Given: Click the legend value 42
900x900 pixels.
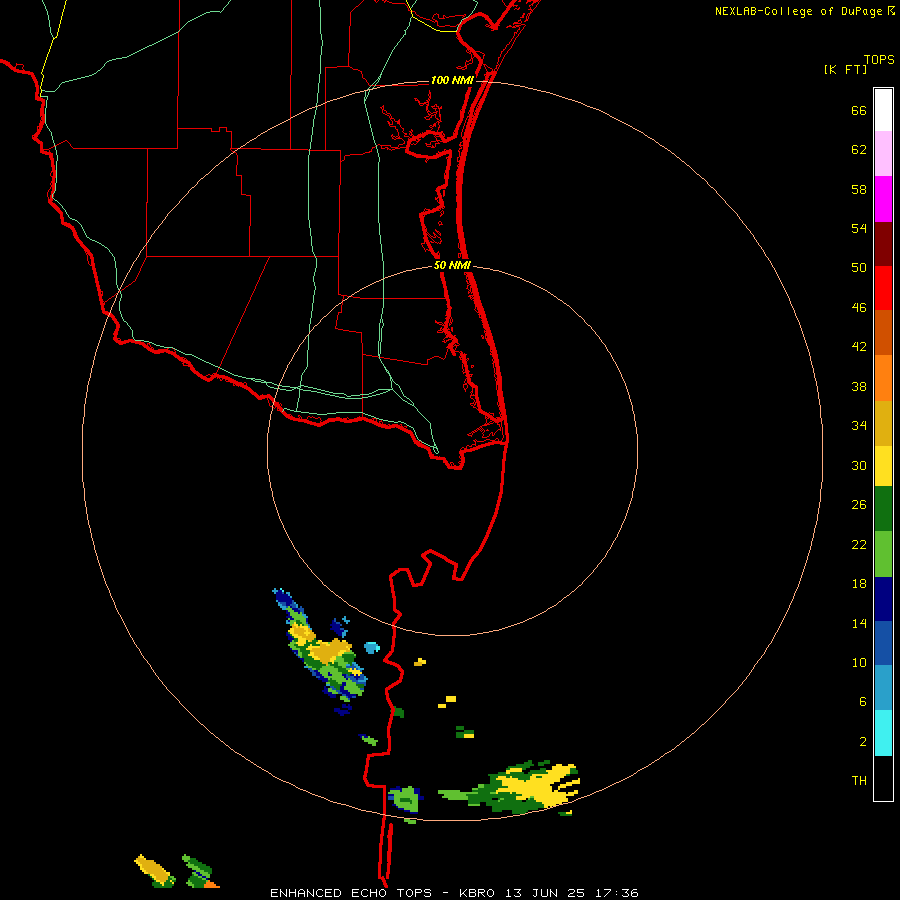Looking at the screenshot, I should pos(859,347).
